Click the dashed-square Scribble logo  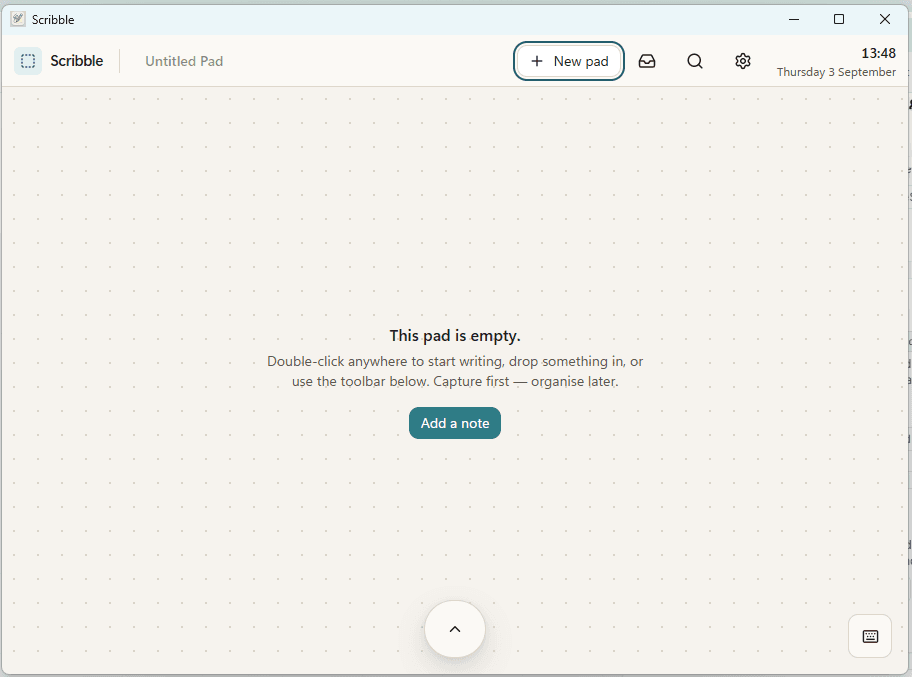click(x=28, y=61)
